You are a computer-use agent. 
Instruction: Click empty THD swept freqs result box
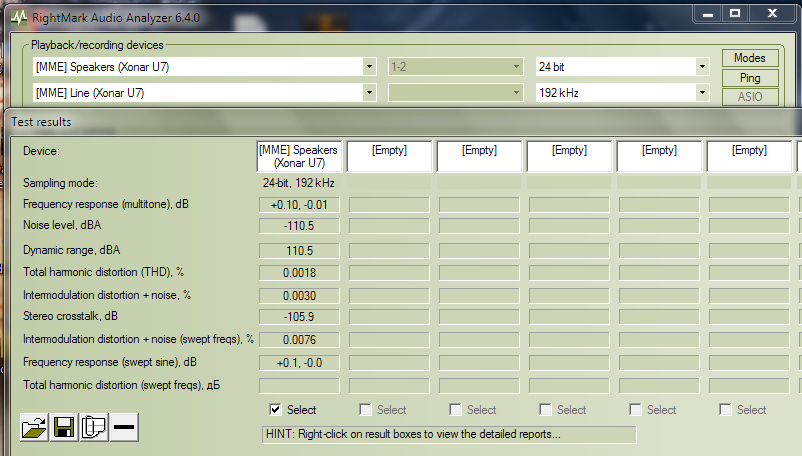pyautogui.click(x=299, y=385)
